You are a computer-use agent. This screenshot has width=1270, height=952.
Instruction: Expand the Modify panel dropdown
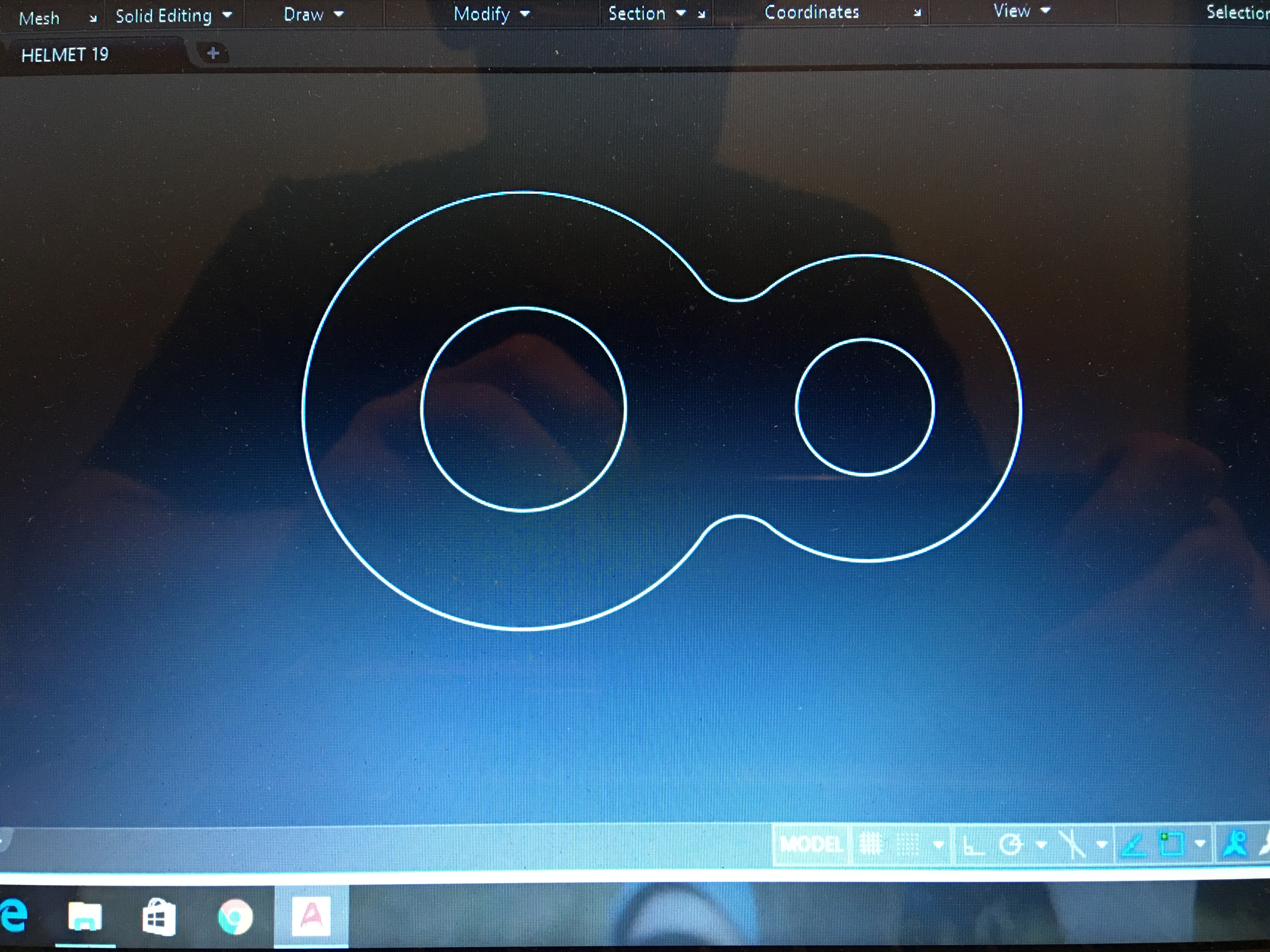coord(525,13)
